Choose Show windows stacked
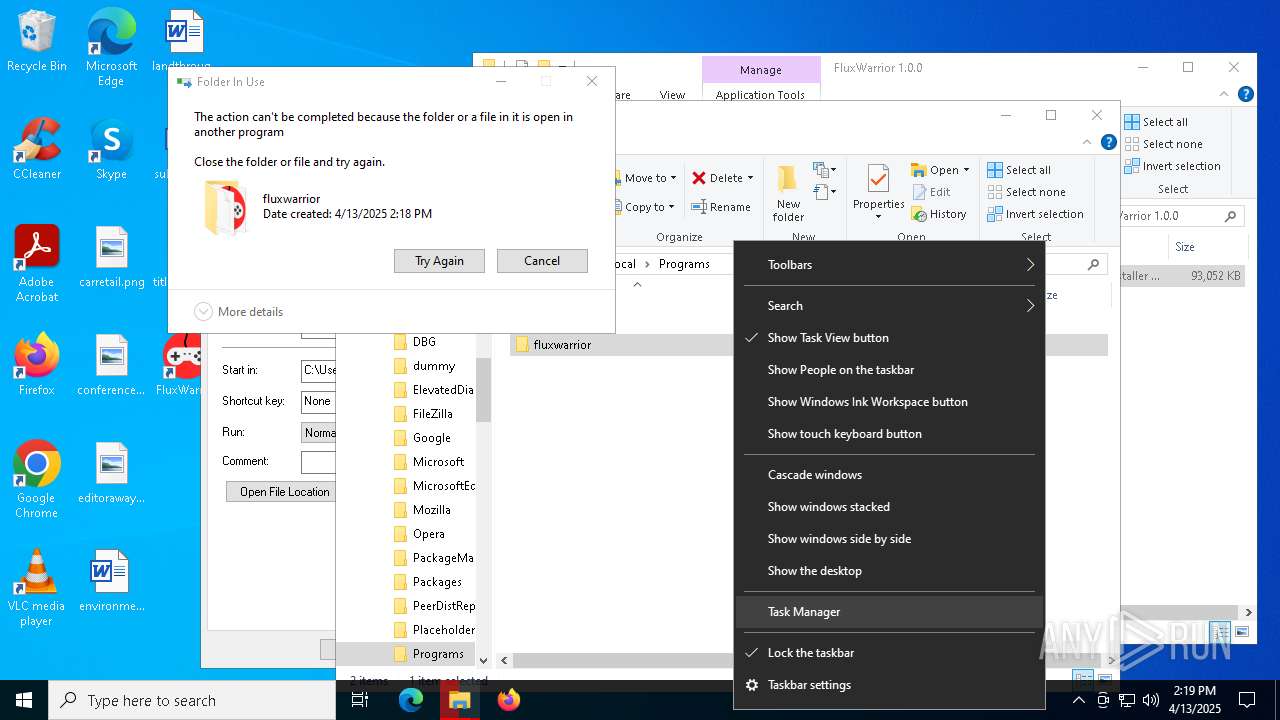1280x720 pixels. [x=889, y=507]
